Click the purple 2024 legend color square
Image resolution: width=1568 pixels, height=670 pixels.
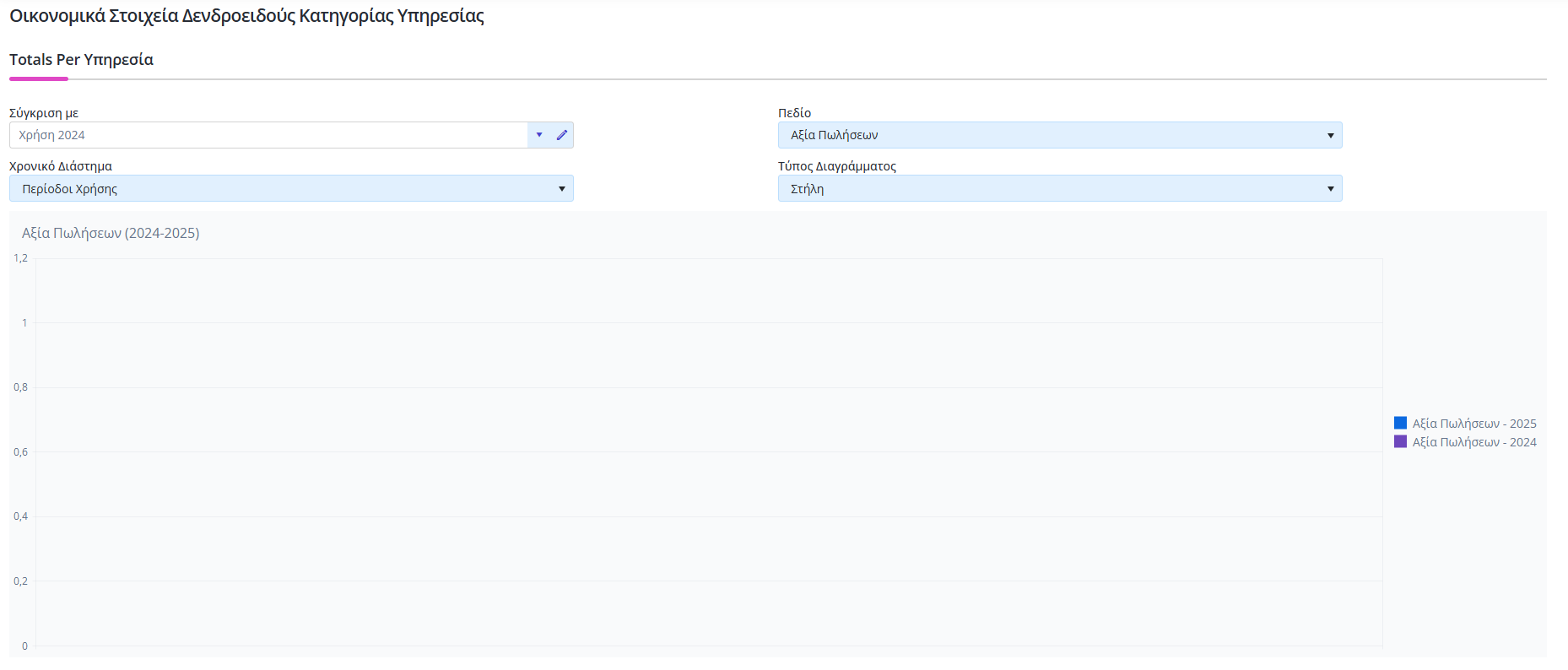1400,441
